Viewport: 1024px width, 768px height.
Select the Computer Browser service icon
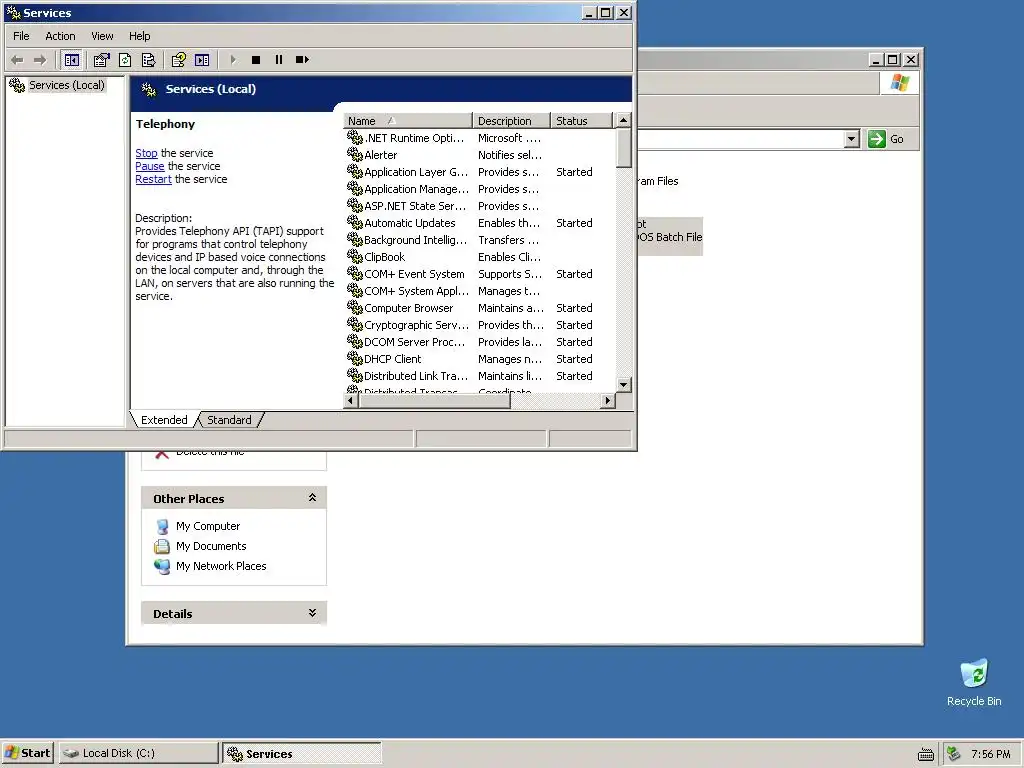click(x=355, y=308)
